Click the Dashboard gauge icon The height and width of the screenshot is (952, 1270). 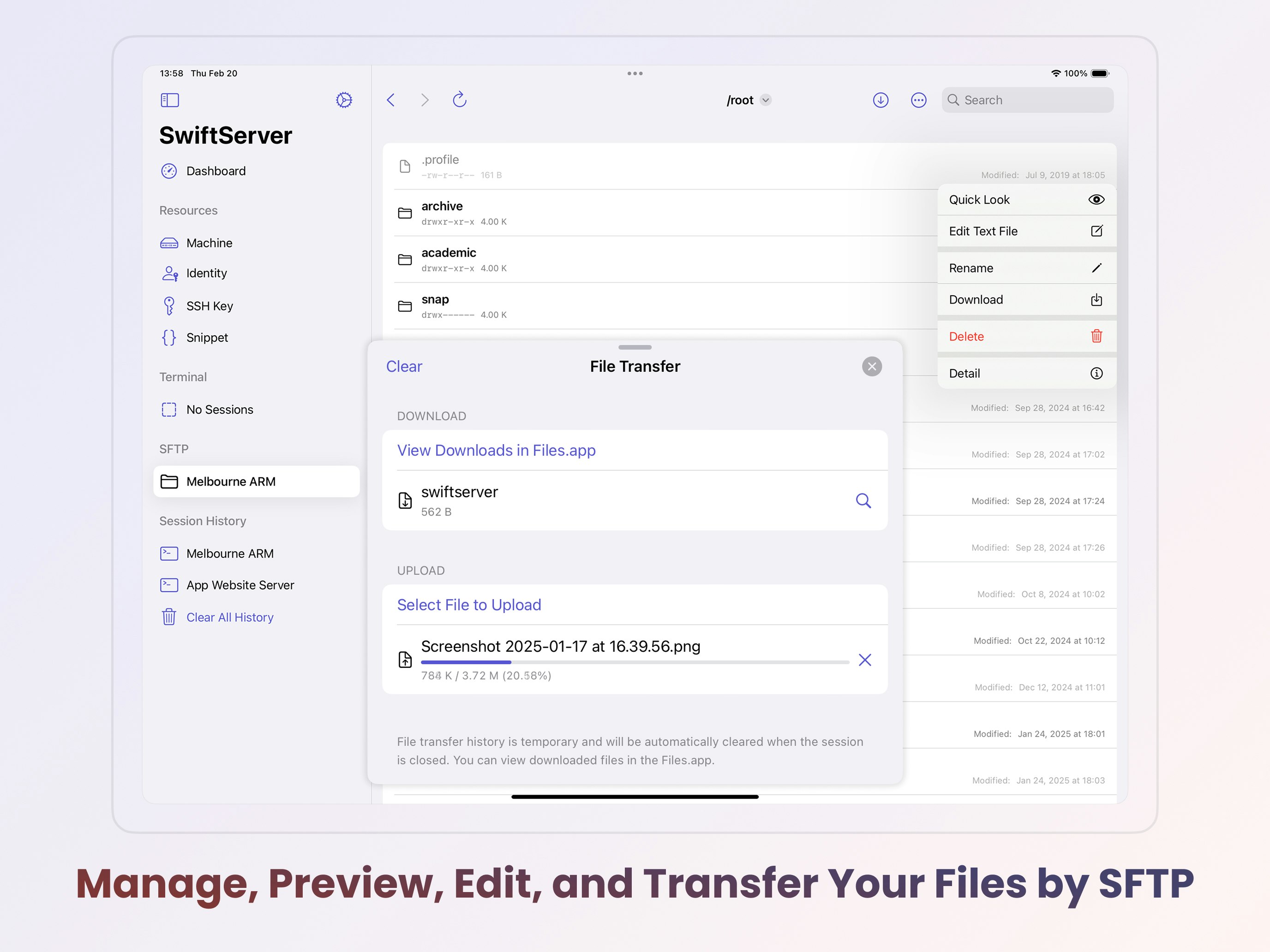point(169,171)
